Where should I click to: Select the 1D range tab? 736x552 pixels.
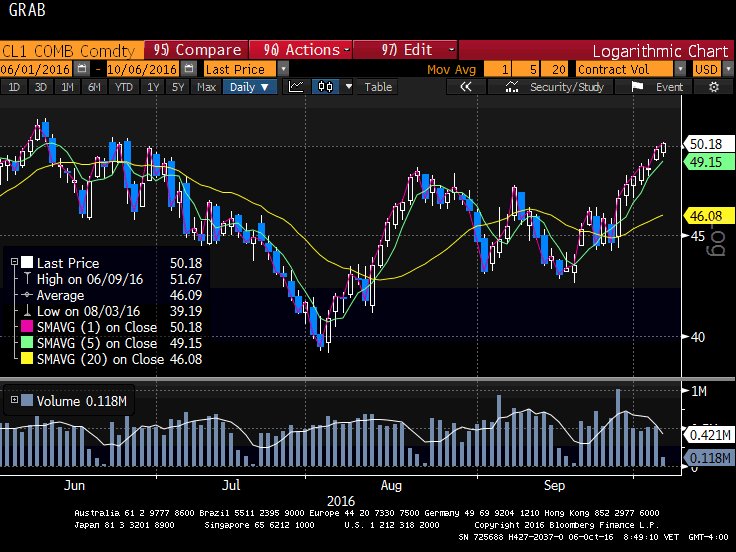14,87
